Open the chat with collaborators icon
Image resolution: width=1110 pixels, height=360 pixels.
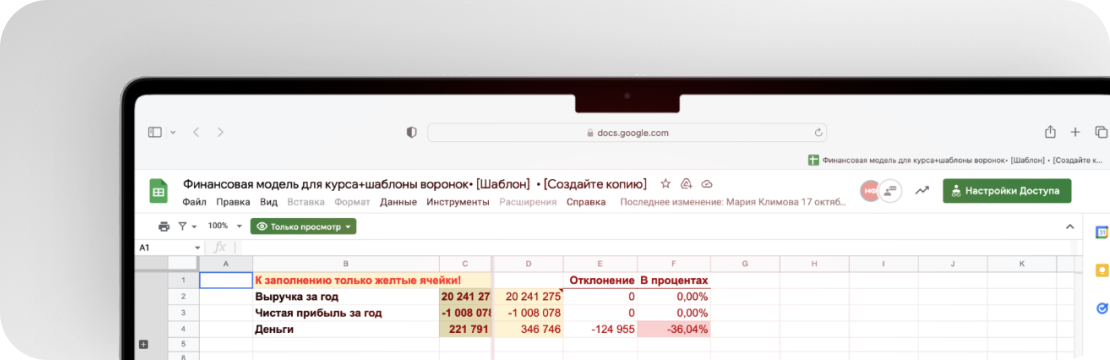coord(890,191)
